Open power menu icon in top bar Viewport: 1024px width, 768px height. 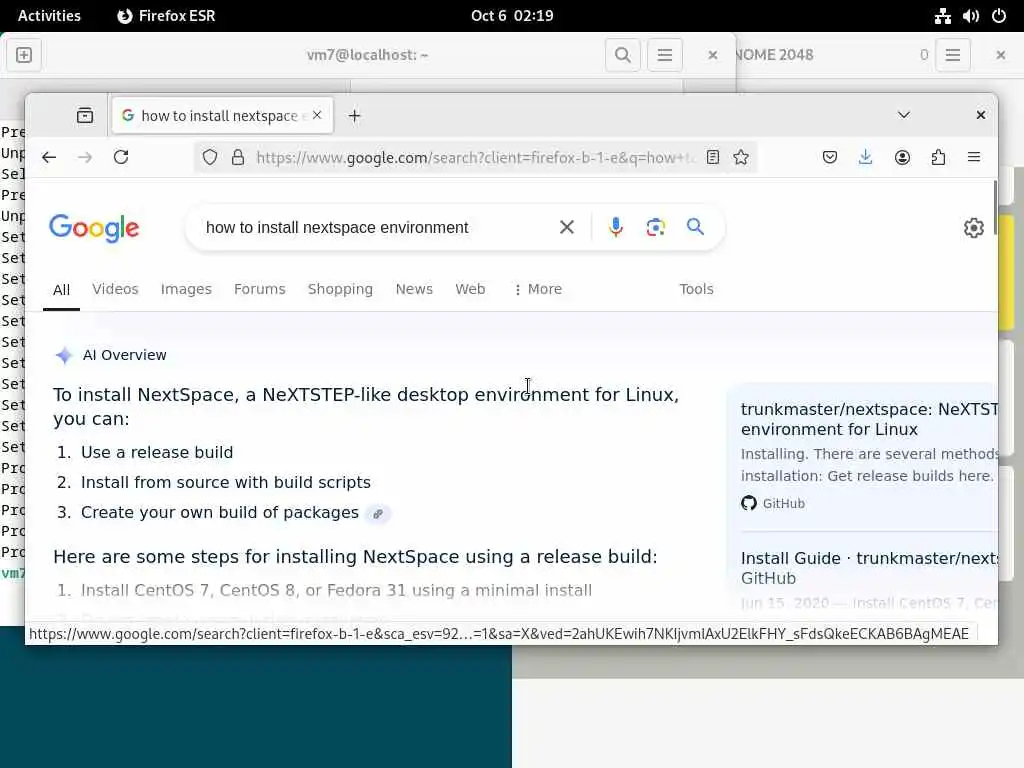point(999,16)
